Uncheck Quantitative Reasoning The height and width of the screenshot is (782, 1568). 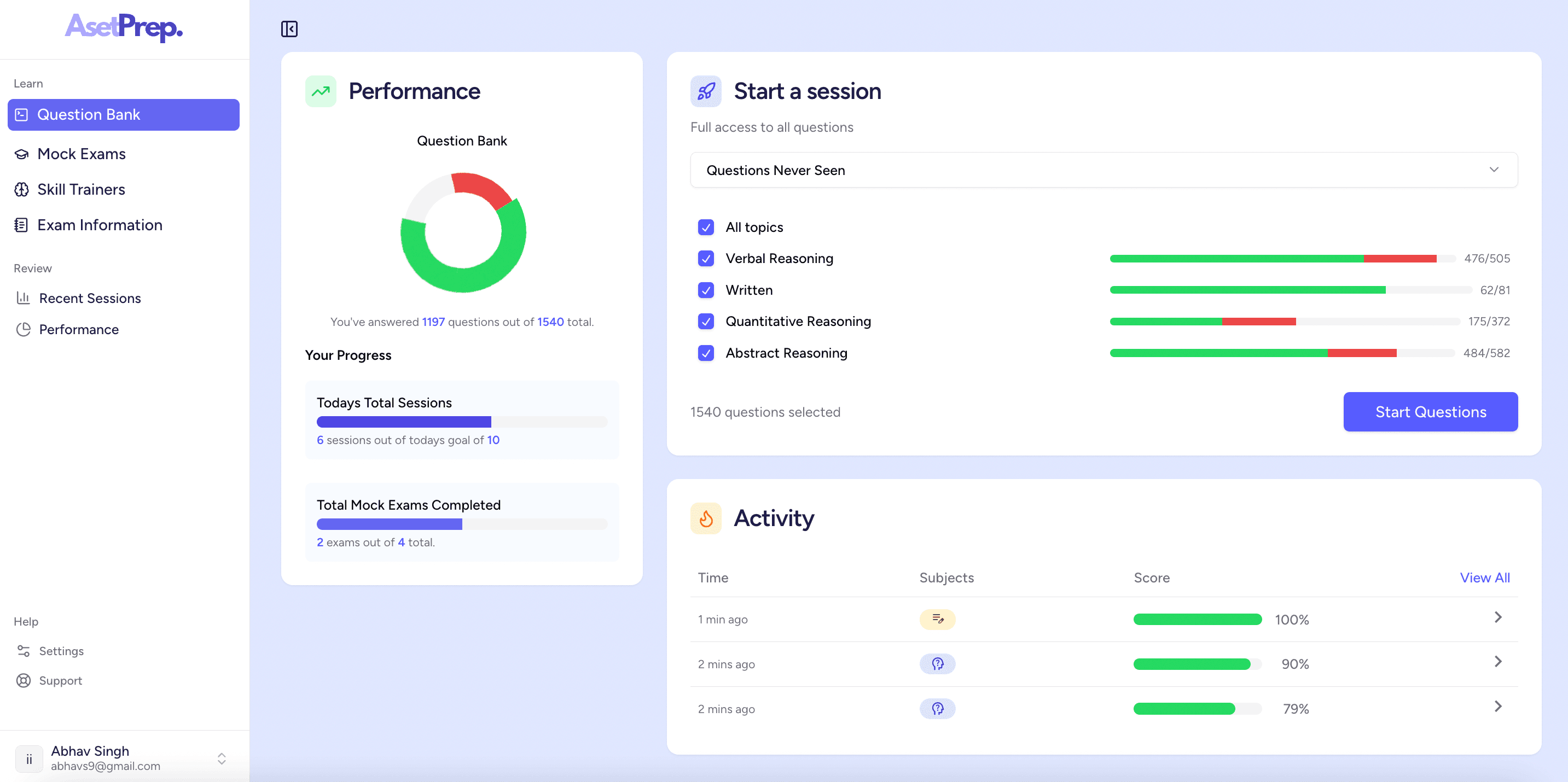(x=705, y=322)
